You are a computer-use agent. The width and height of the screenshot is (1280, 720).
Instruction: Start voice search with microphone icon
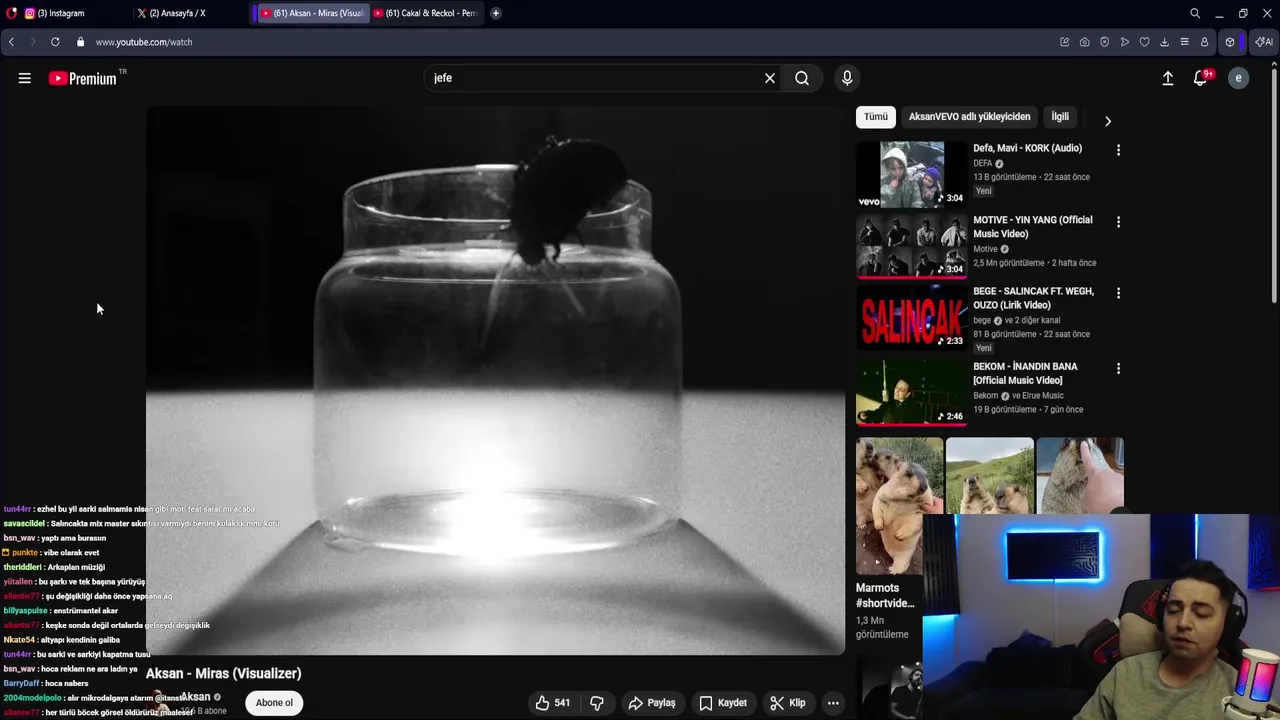(847, 78)
